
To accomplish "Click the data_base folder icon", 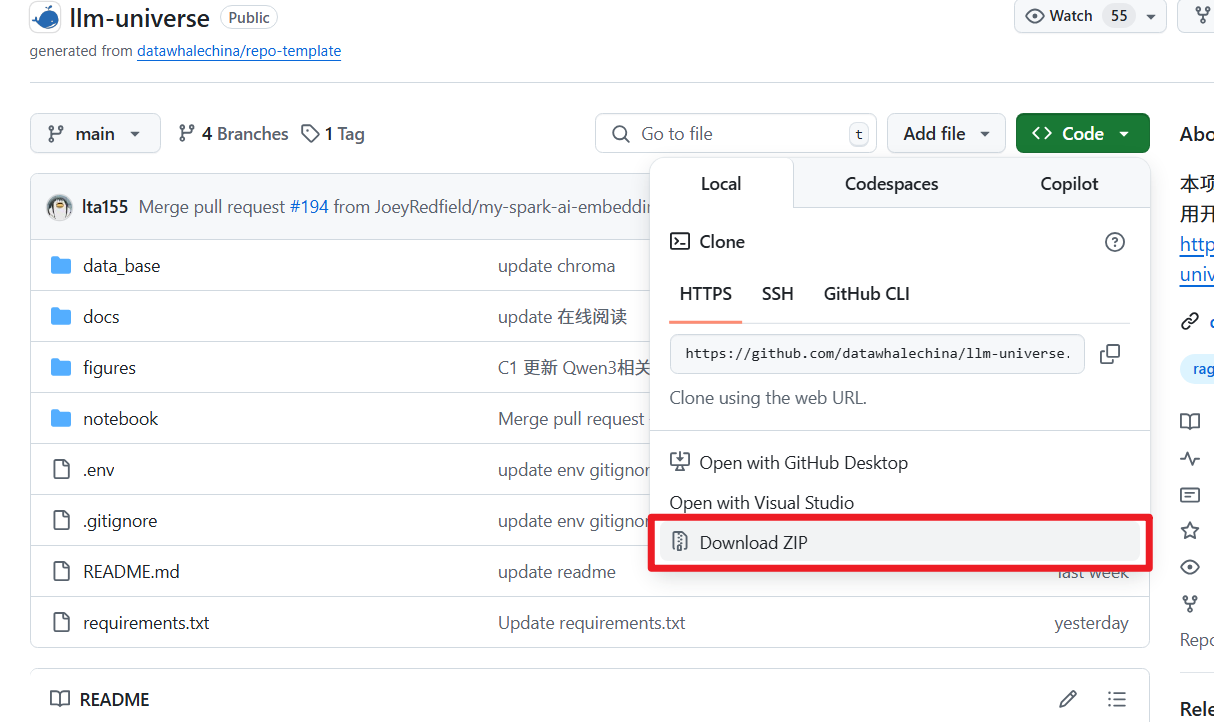I will [61, 265].
